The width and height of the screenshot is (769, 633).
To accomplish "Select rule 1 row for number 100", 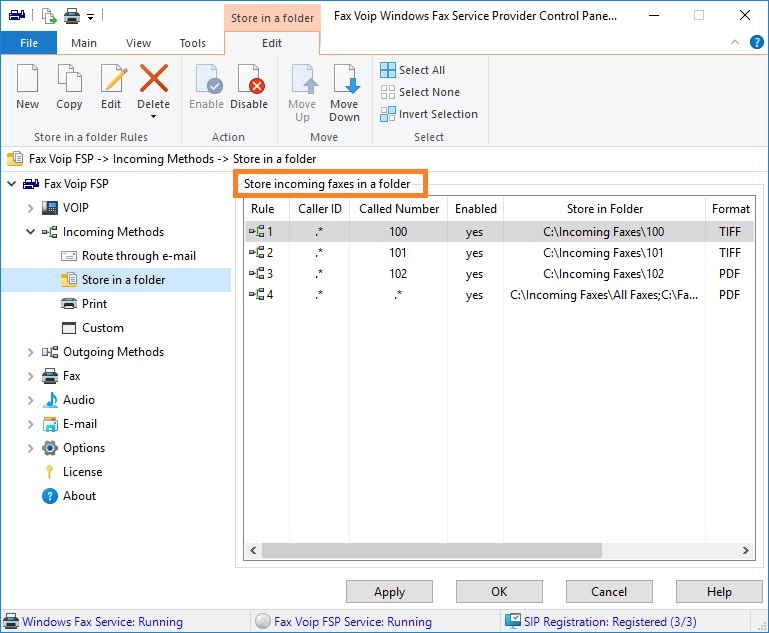I will (x=499, y=231).
